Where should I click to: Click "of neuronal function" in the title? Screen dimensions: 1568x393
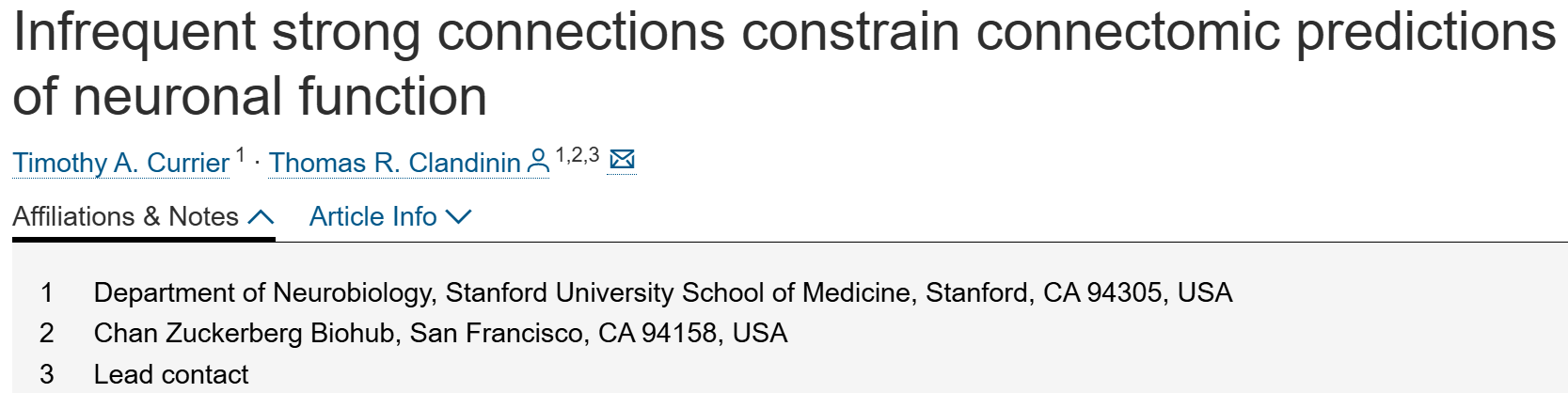pos(249,97)
